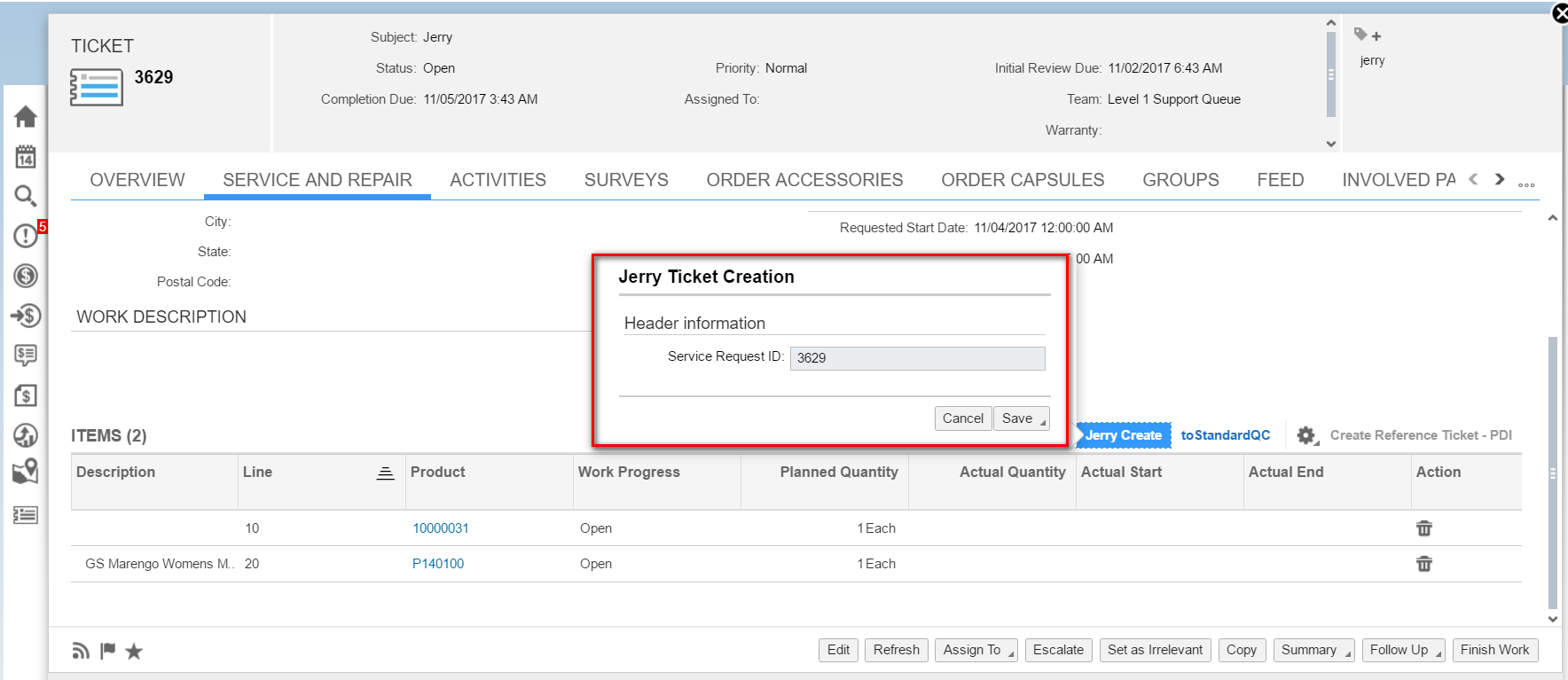Select the GS Marengo Womens row description
The height and width of the screenshot is (680, 1568).
point(160,564)
